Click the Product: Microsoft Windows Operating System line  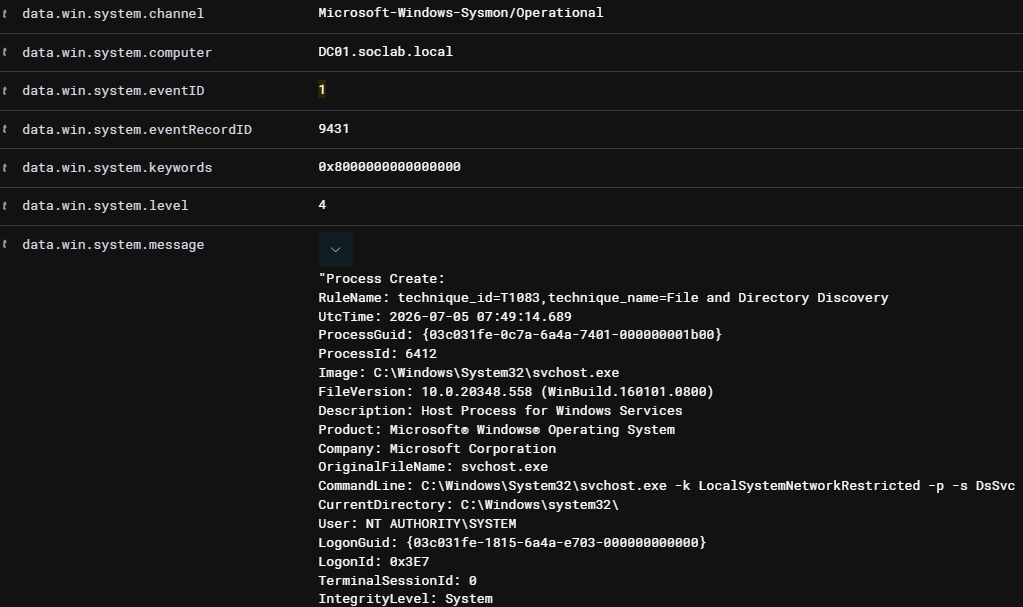496,429
